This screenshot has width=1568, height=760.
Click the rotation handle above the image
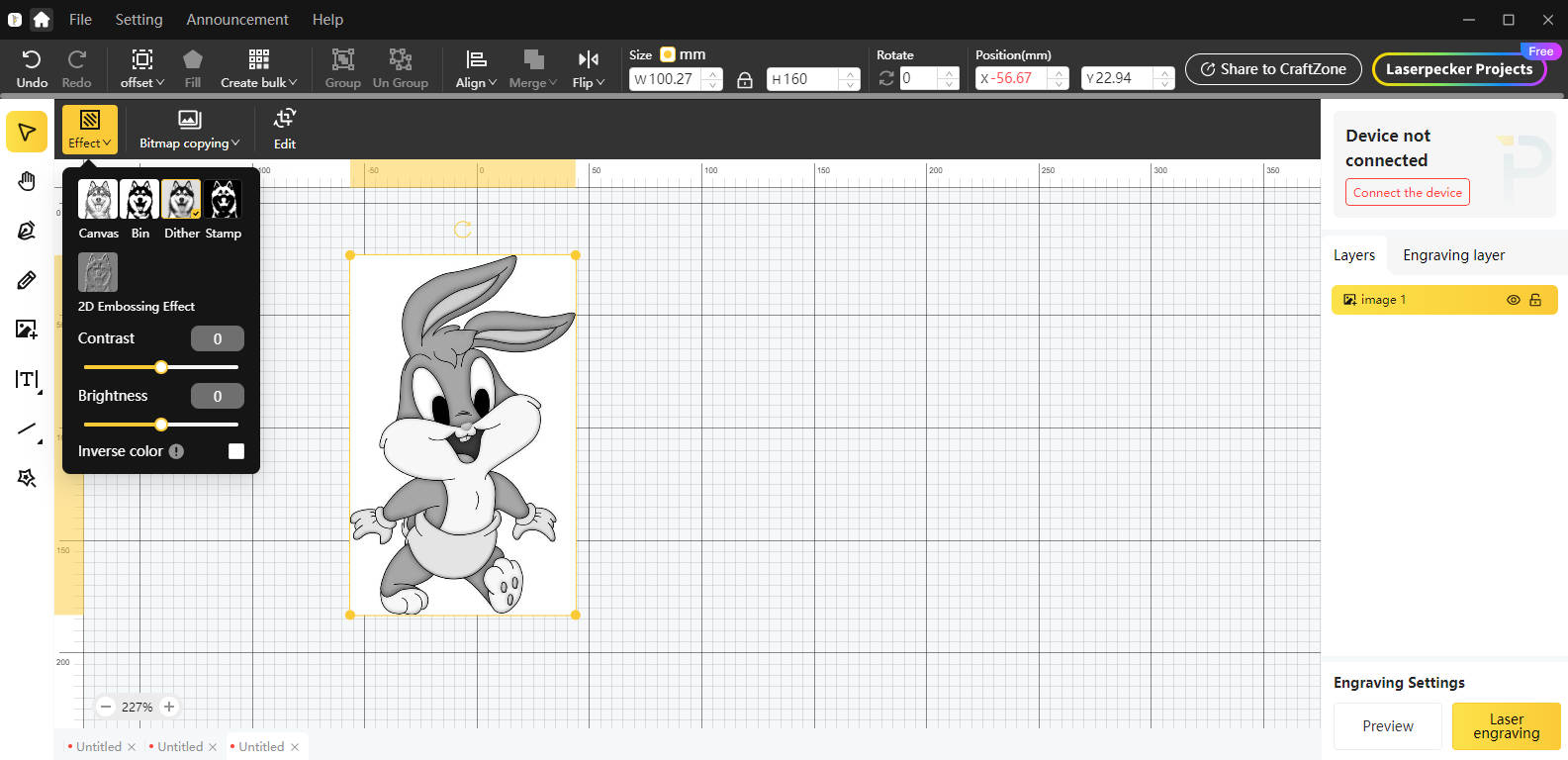point(462,230)
